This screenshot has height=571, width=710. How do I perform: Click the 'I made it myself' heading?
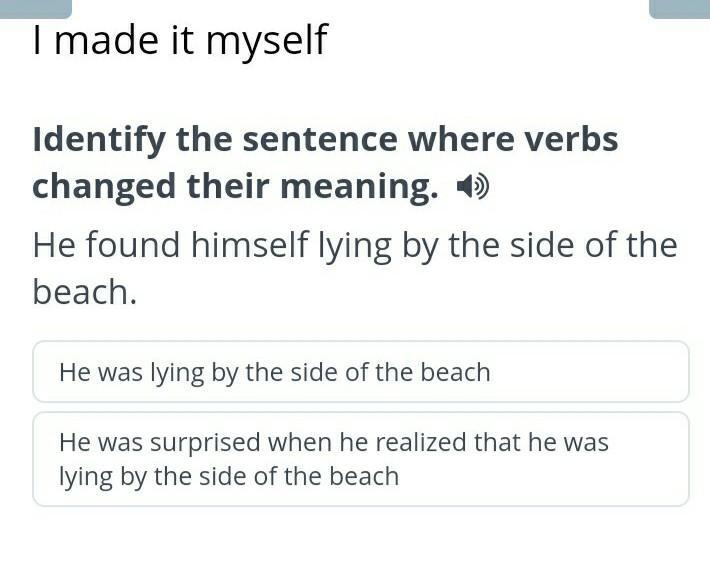click(180, 40)
